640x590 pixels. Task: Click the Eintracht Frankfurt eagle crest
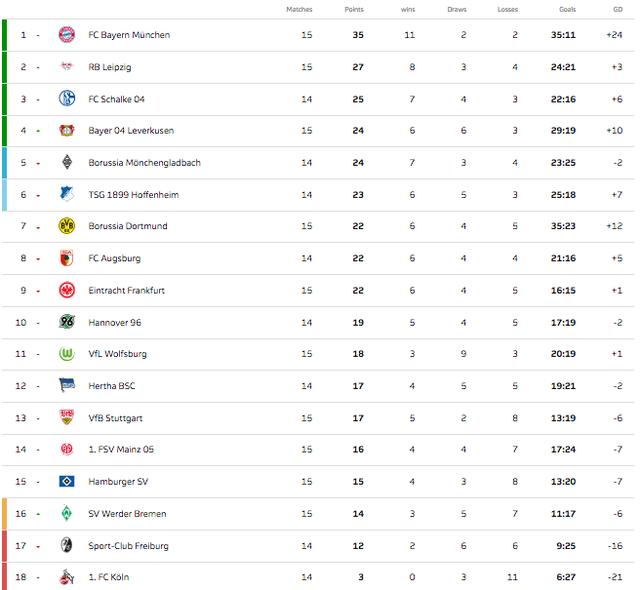point(67,290)
